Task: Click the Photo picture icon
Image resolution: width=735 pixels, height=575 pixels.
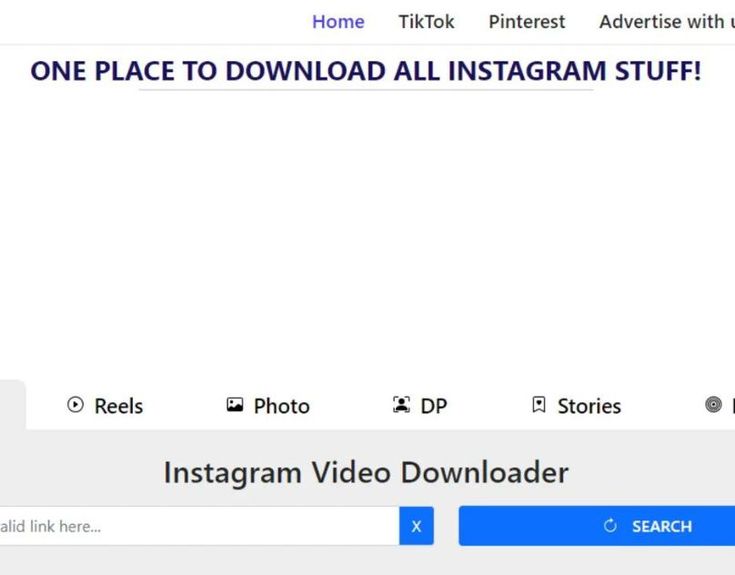Action: [x=235, y=404]
